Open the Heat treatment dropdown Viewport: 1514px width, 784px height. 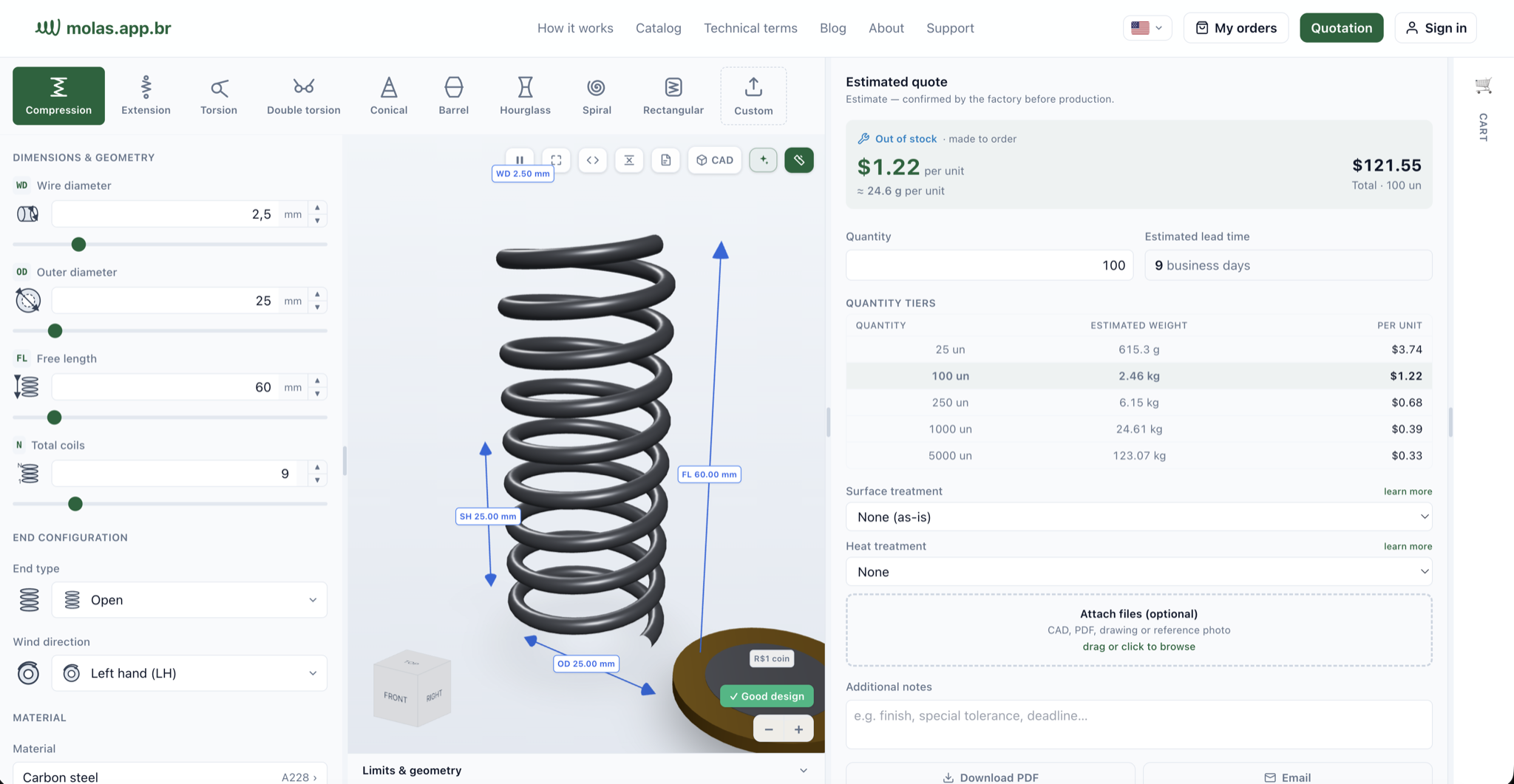pyautogui.click(x=1138, y=572)
